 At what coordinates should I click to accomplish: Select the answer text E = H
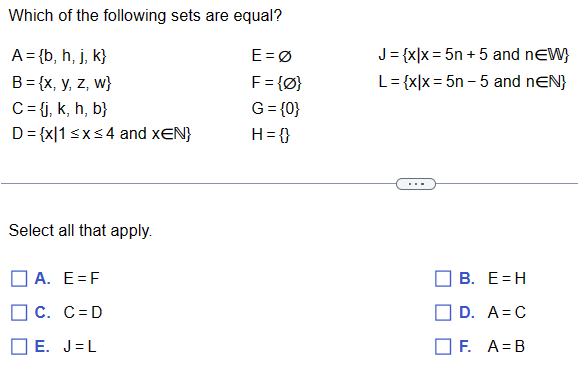[x=507, y=278]
